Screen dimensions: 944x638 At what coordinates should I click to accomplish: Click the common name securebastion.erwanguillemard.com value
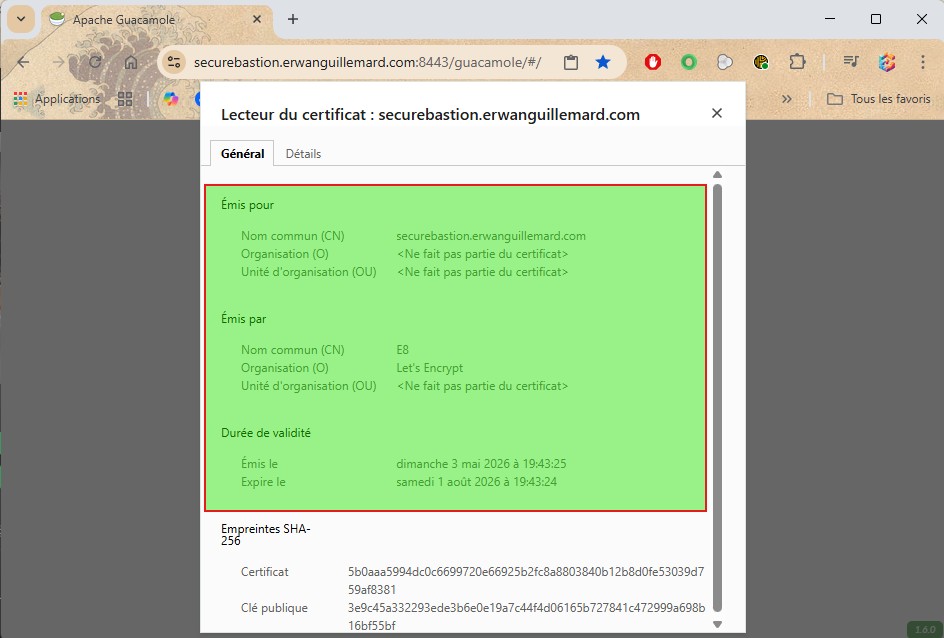point(491,236)
